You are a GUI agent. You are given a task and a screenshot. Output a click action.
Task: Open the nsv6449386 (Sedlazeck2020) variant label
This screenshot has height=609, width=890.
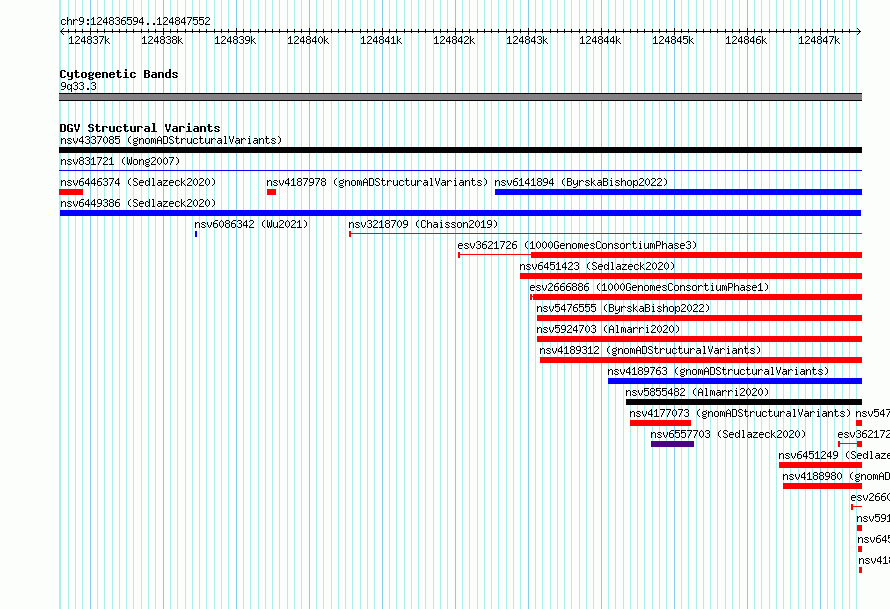point(138,203)
